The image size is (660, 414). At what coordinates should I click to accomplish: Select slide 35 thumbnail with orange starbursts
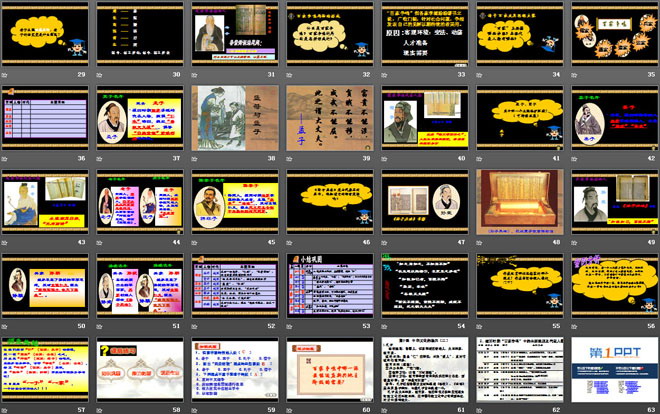tap(615, 34)
